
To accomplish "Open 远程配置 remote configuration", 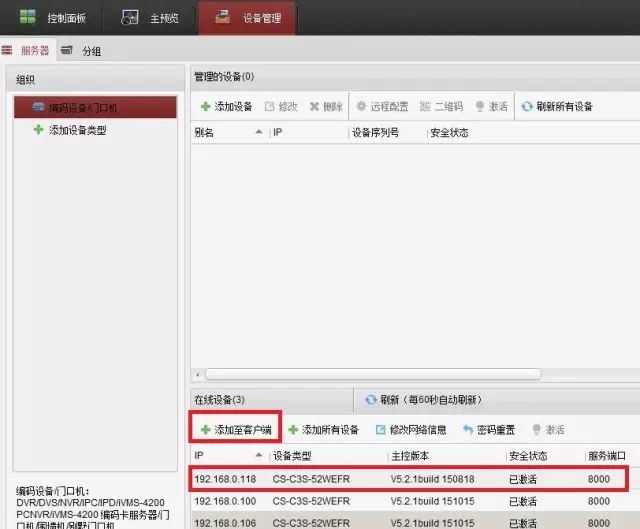I will (x=382, y=106).
